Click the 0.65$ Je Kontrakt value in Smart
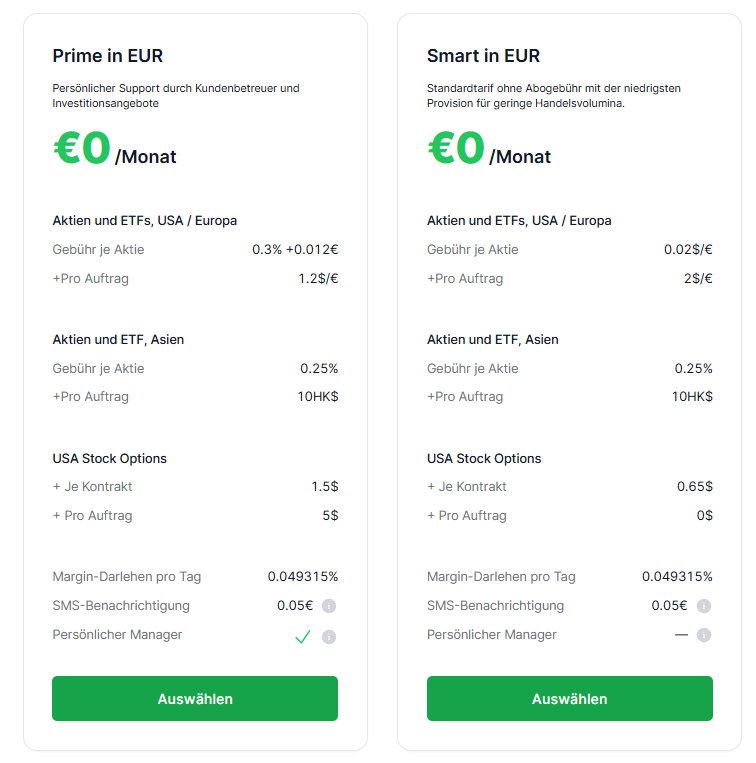The image size is (756, 763). click(x=695, y=487)
